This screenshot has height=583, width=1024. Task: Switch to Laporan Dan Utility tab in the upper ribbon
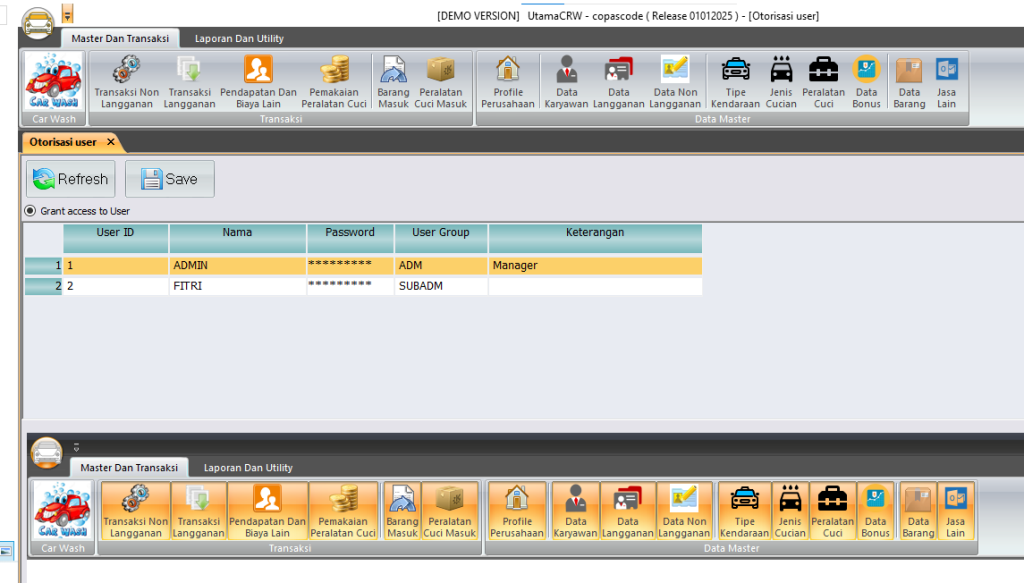point(239,38)
